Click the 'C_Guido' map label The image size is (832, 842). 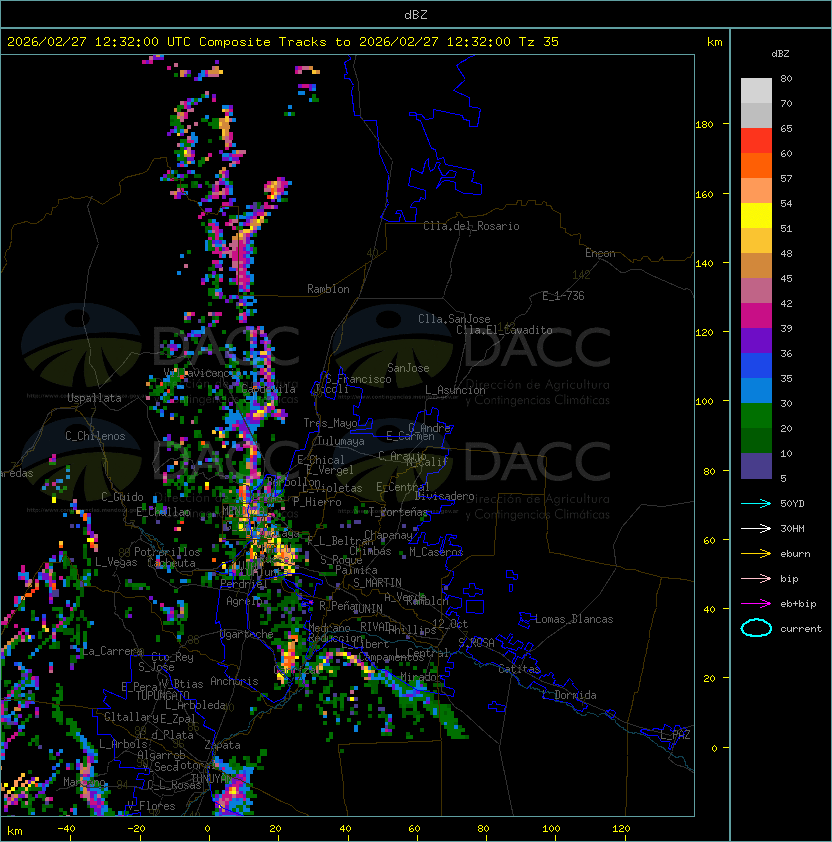click(x=122, y=497)
